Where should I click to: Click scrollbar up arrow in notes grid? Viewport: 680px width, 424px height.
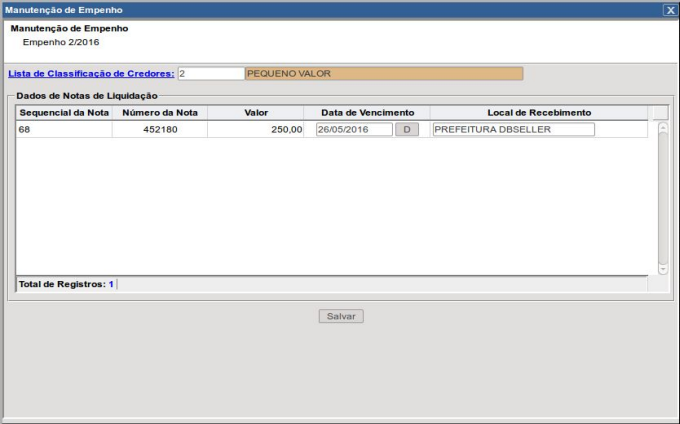point(662,128)
